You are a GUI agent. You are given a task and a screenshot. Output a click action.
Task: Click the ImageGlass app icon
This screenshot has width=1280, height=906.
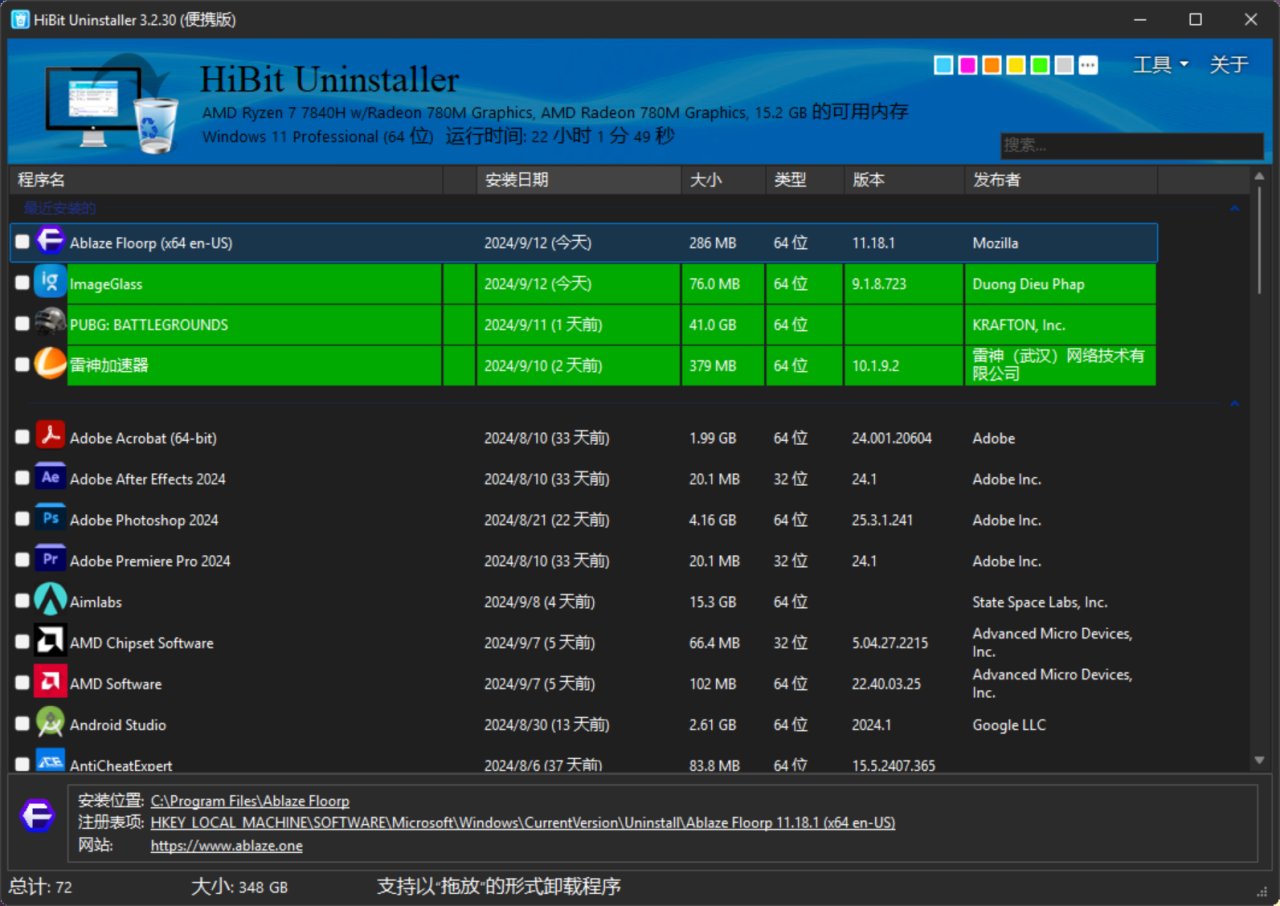coord(50,283)
